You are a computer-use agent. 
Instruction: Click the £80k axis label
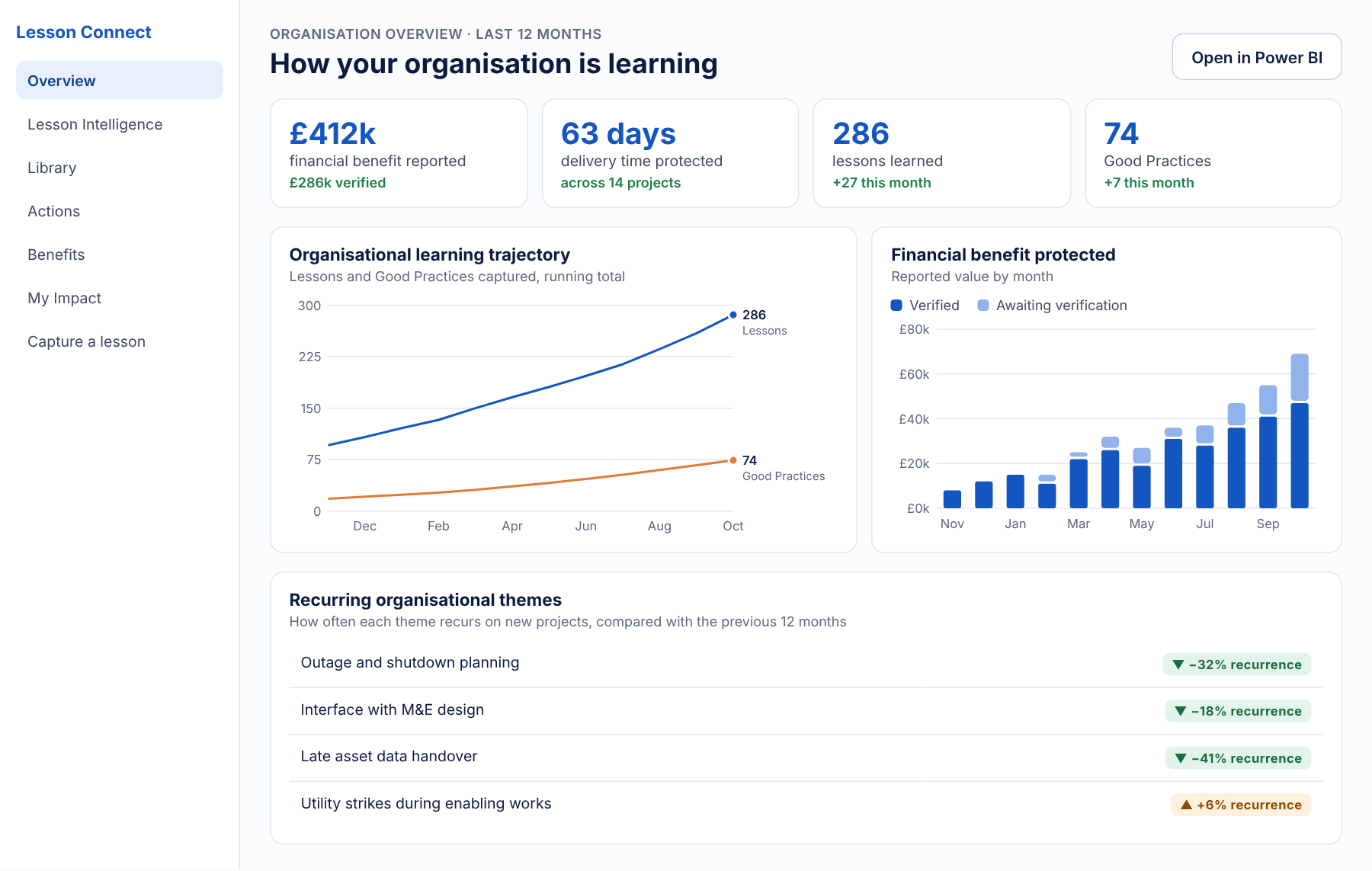[914, 329]
